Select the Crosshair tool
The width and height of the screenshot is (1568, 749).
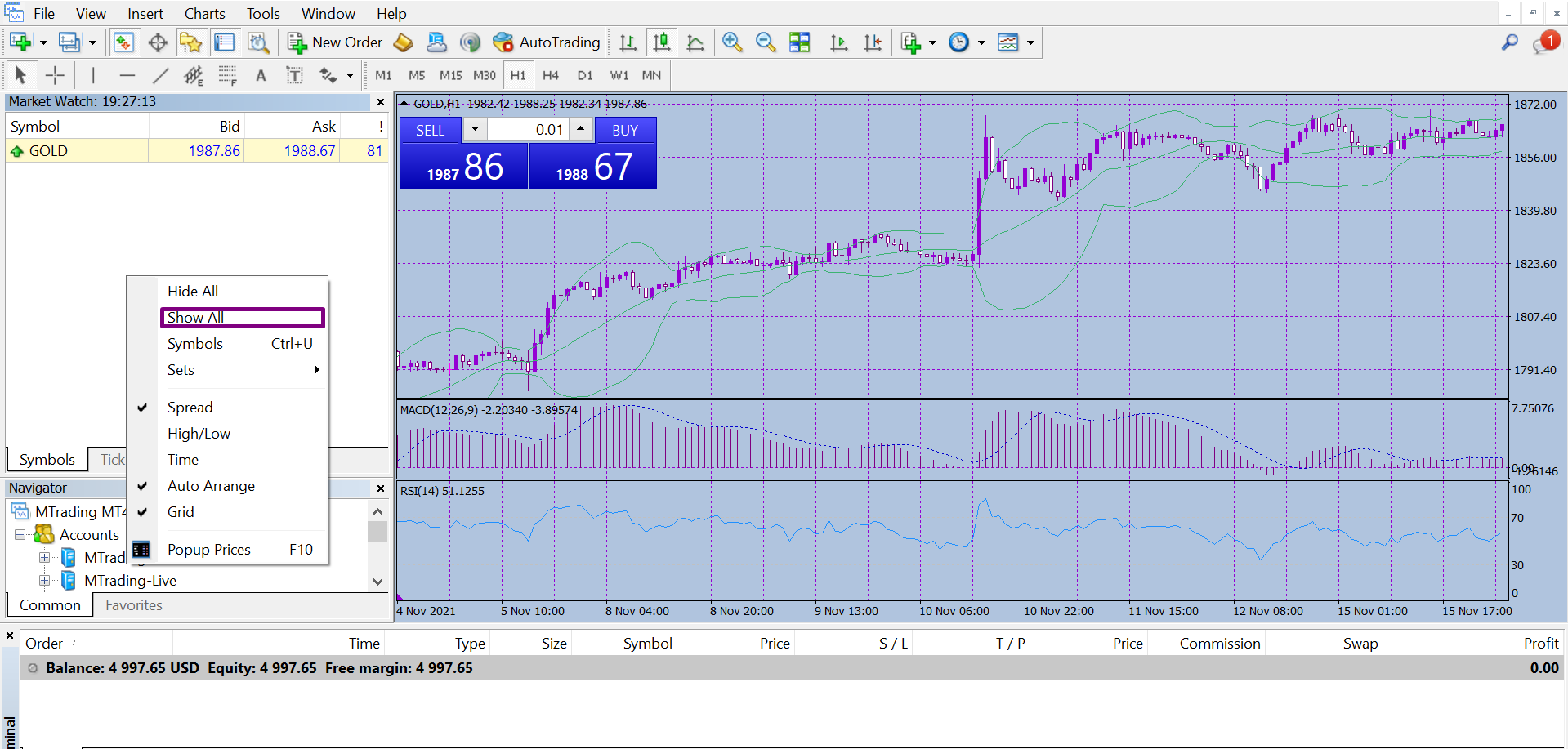pyautogui.click(x=55, y=75)
